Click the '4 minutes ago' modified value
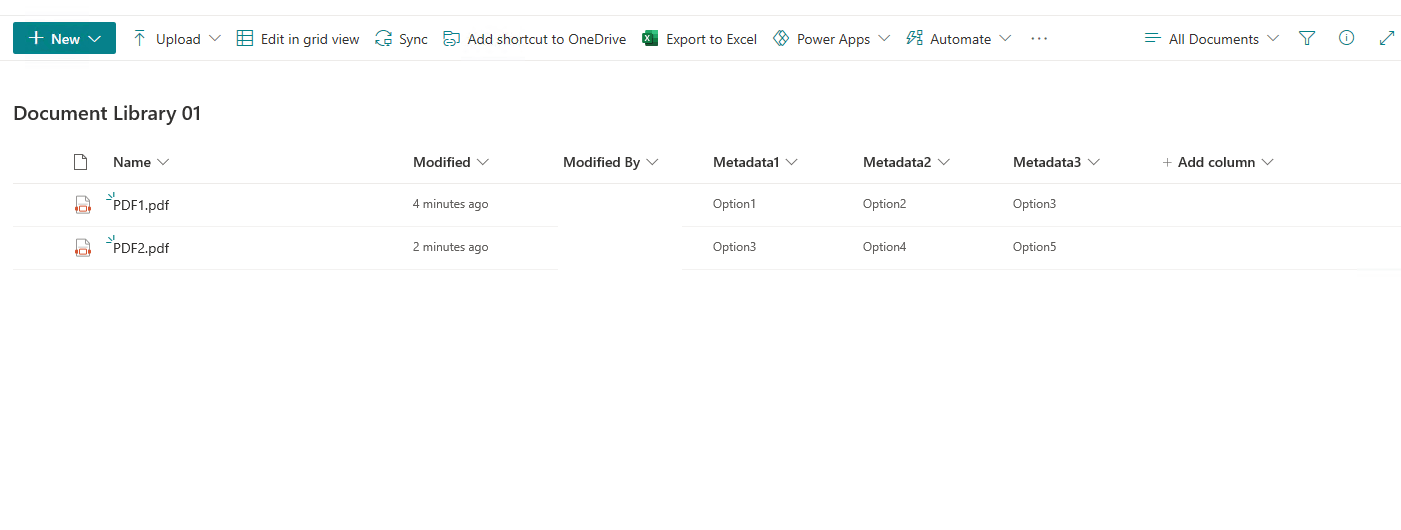 [x=451, y=204]
